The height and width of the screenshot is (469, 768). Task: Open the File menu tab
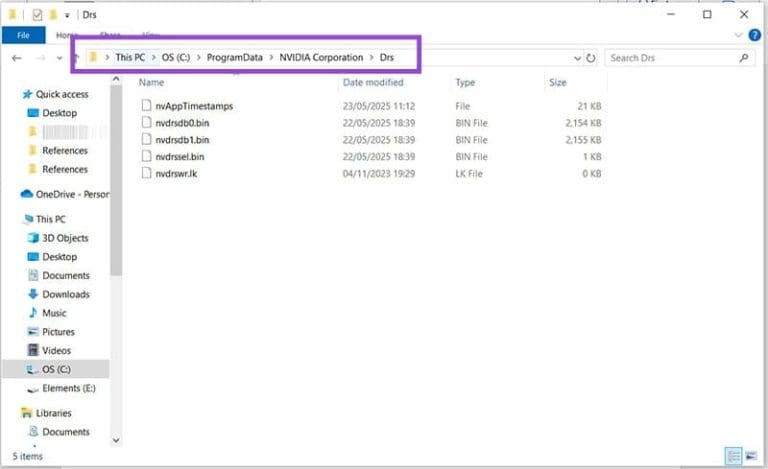[21, 35]
